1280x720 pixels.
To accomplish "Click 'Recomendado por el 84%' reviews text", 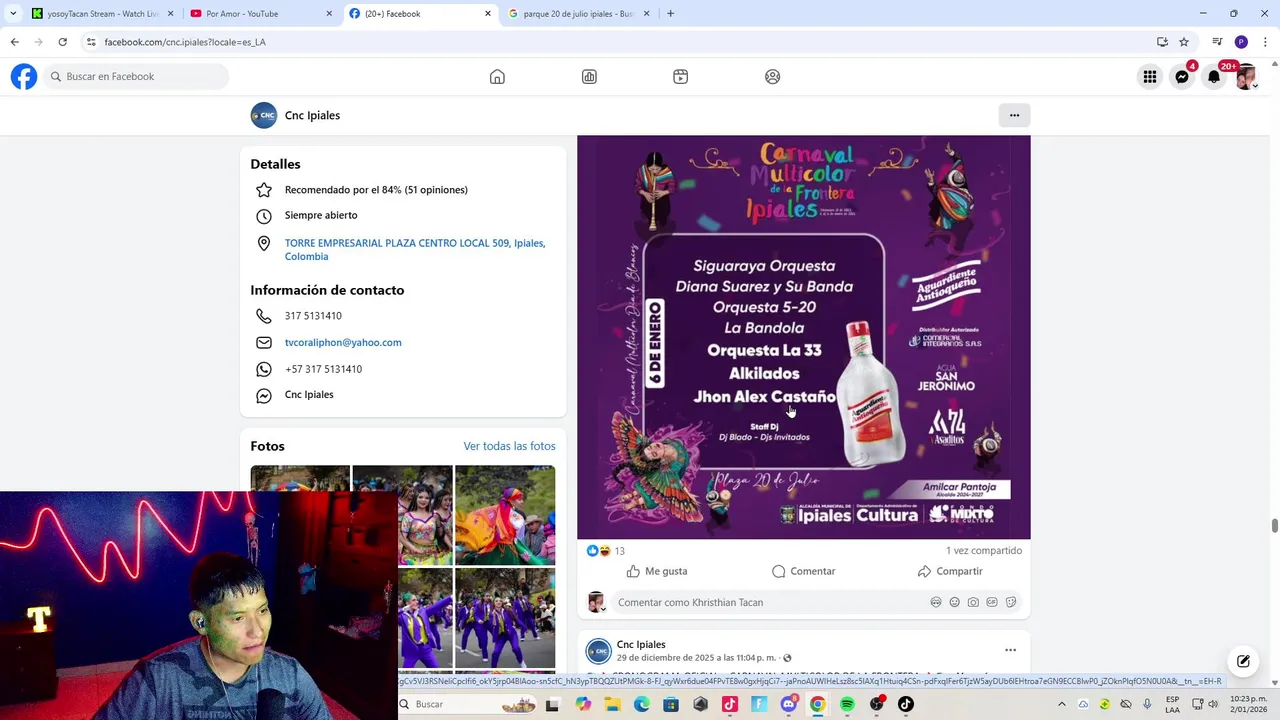I will [x=376, y=190].
